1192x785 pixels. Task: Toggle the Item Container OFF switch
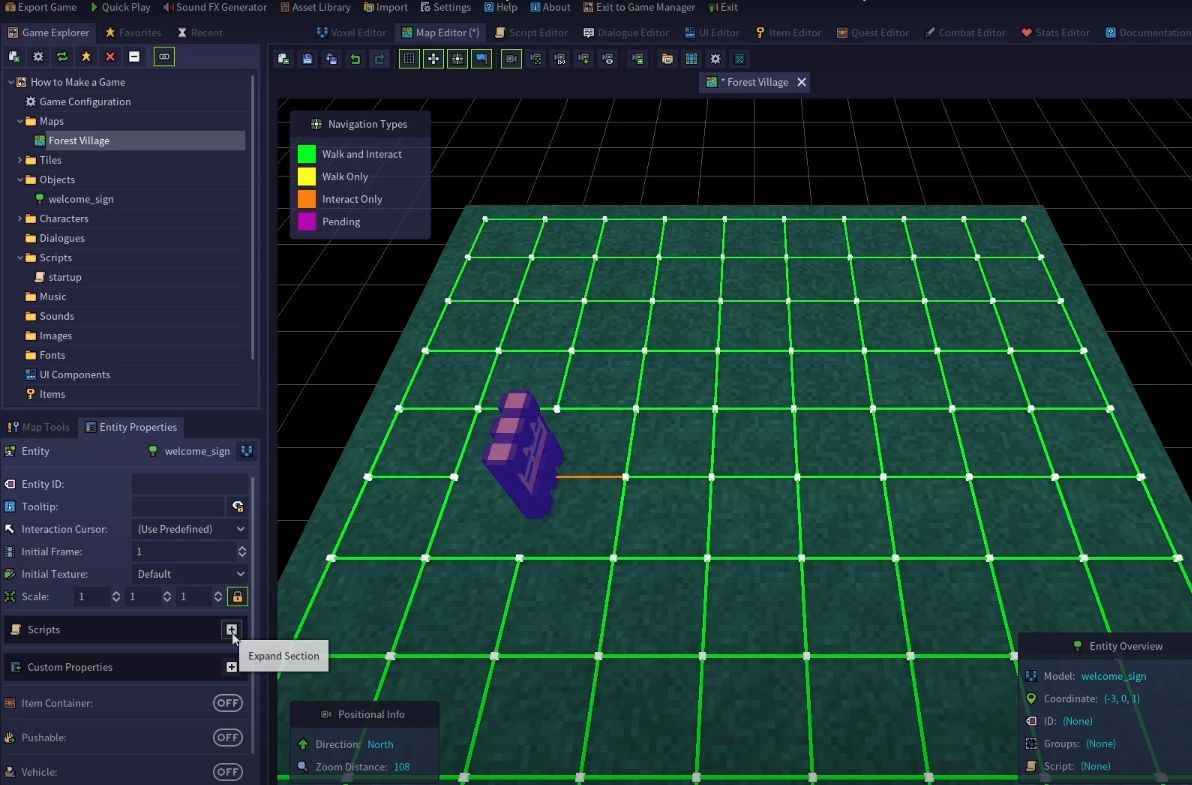(227, 703)
